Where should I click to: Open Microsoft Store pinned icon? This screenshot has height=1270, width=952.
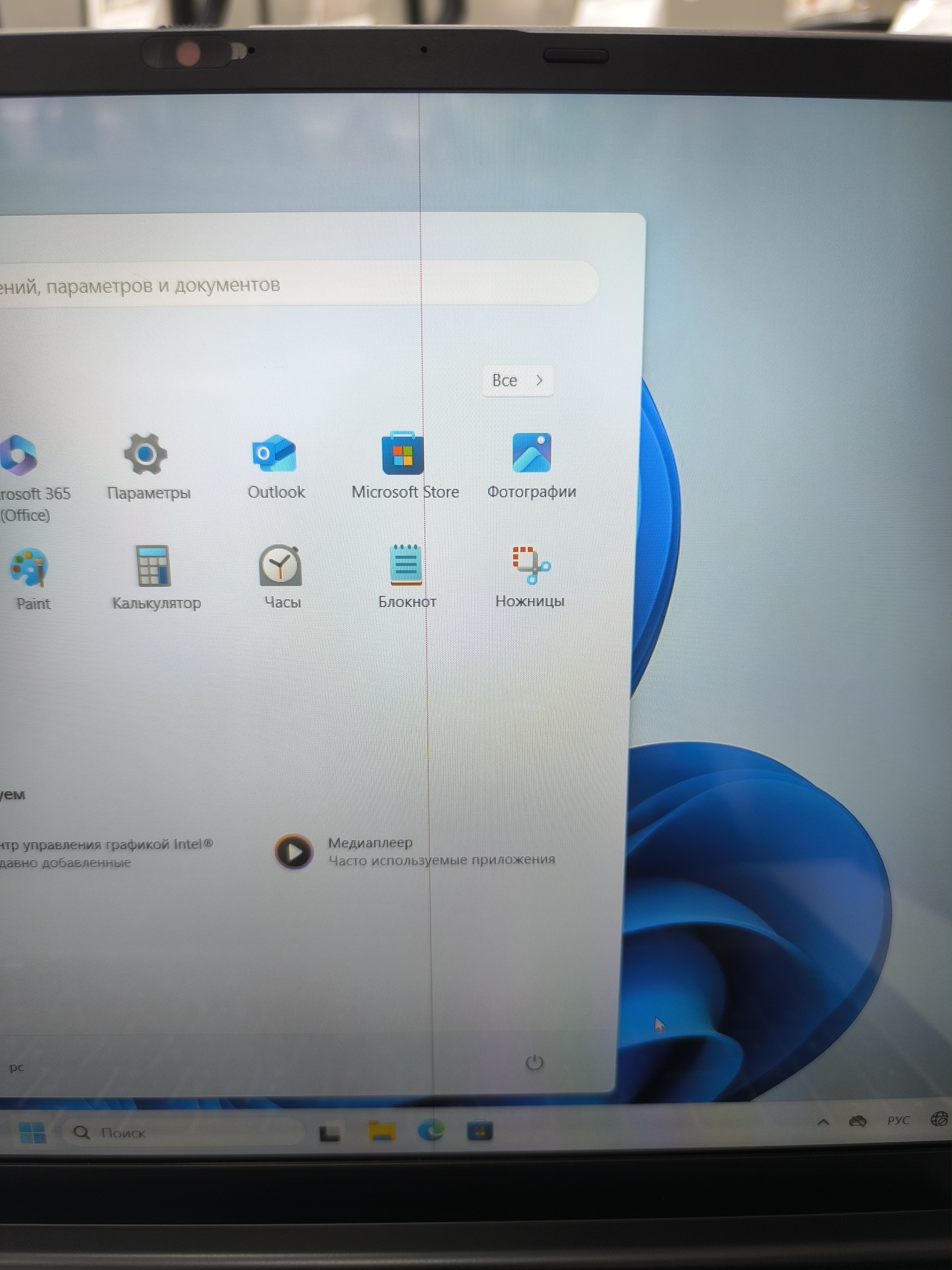[403, 454]
